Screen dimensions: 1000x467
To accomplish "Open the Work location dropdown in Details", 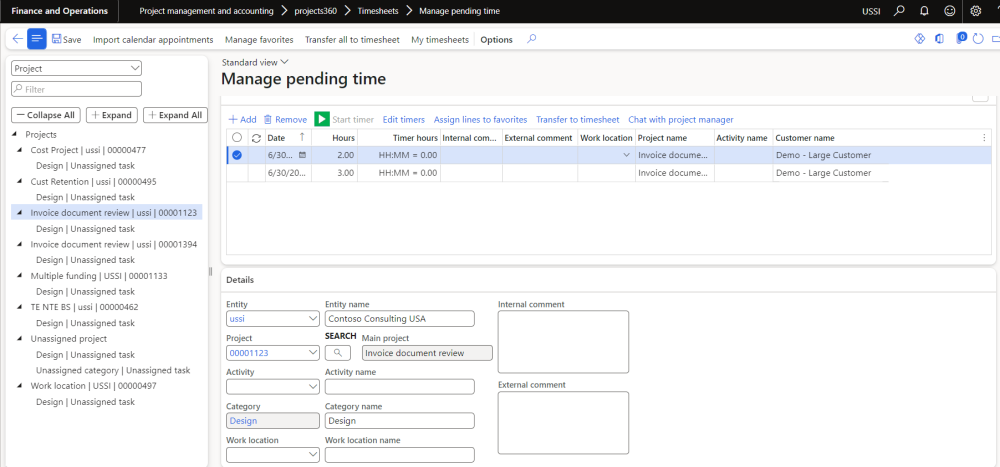I will (x=313, y=455).
